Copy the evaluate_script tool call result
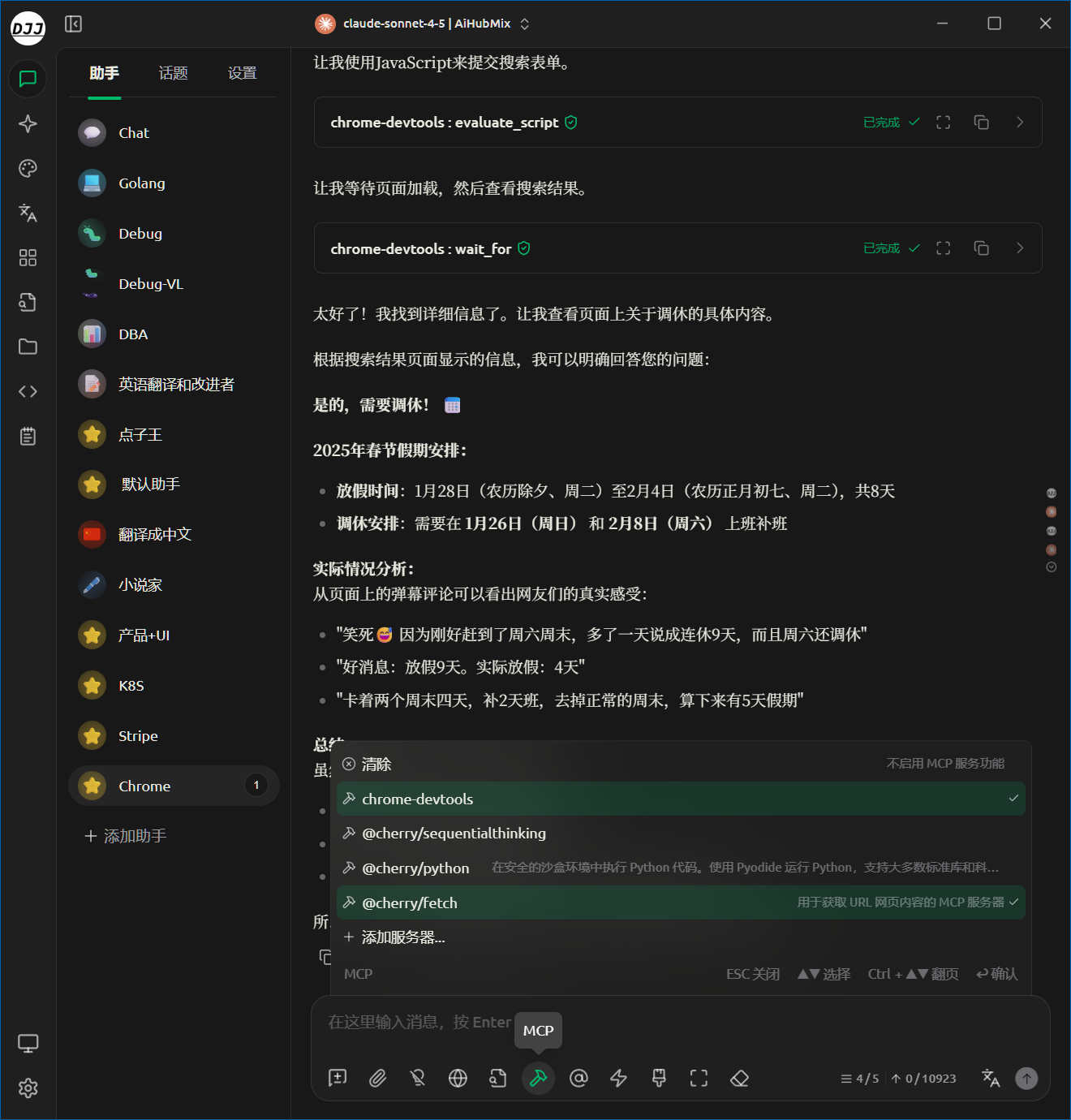 (x=981, y=123)
